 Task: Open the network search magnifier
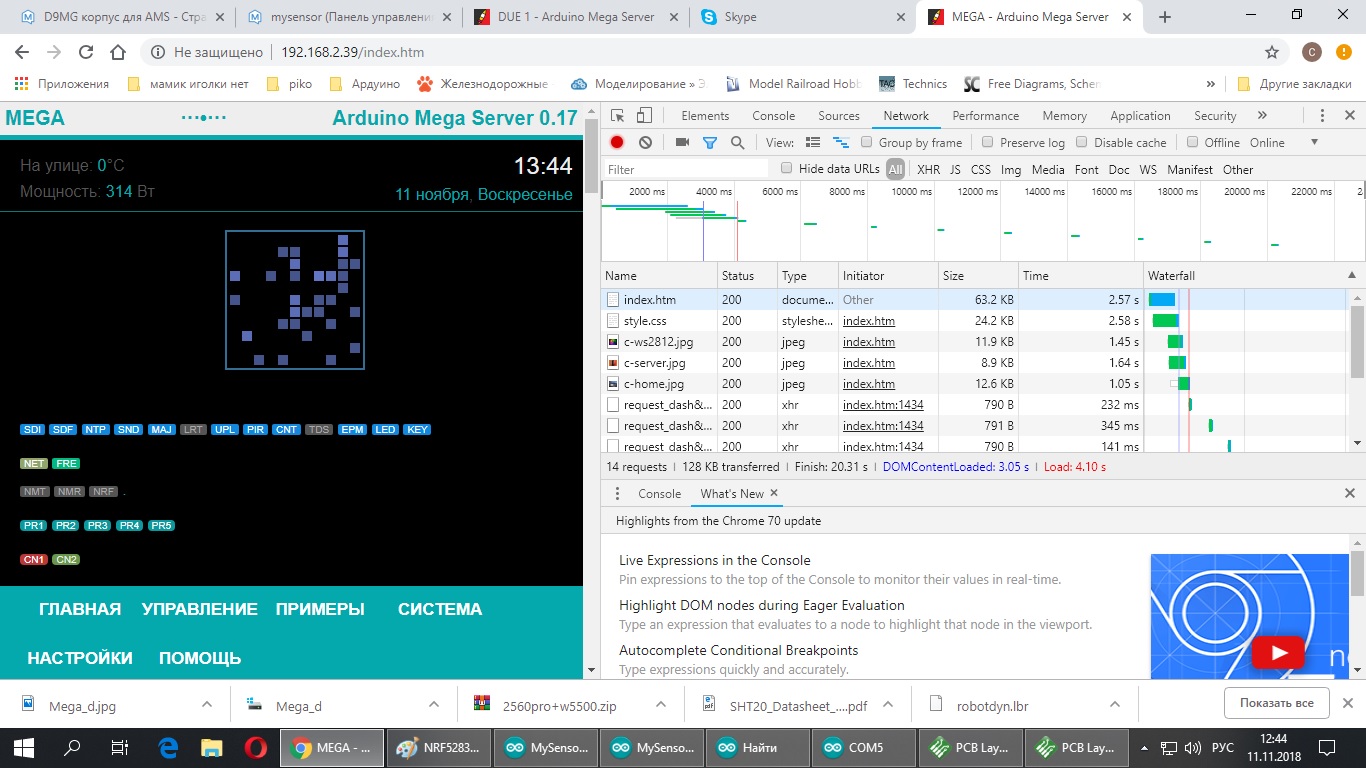tap(738, 143)
